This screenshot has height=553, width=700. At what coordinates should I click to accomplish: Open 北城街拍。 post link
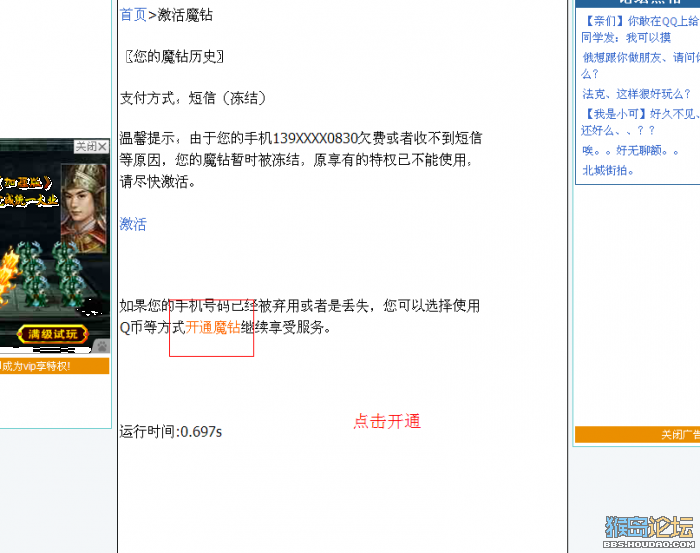pyautogui.click(x=608, y=170)
